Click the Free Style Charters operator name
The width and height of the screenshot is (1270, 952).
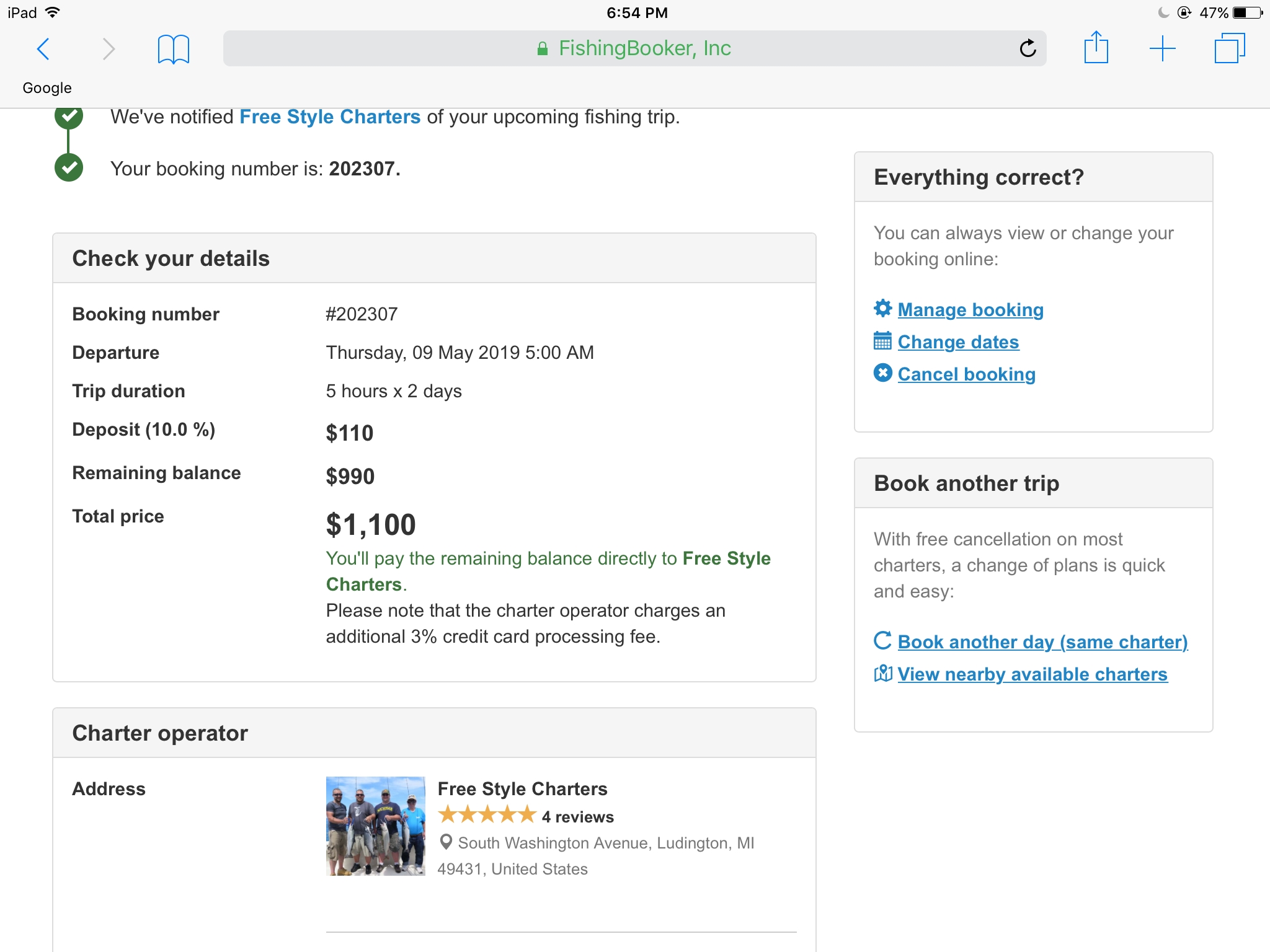[x=523, y=788]
